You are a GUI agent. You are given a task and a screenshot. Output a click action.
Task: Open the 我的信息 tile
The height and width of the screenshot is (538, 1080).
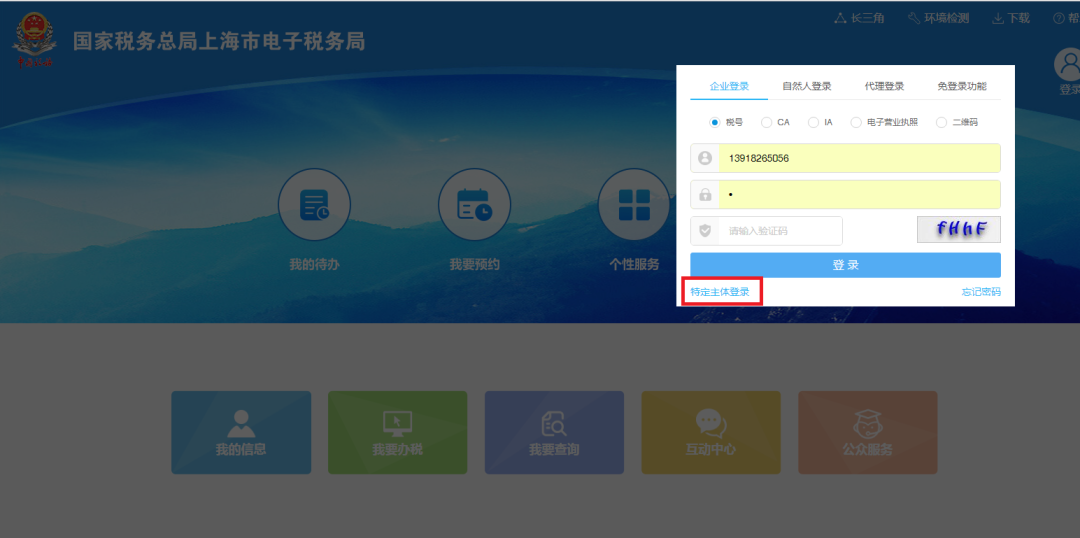[x=241, y=432]
